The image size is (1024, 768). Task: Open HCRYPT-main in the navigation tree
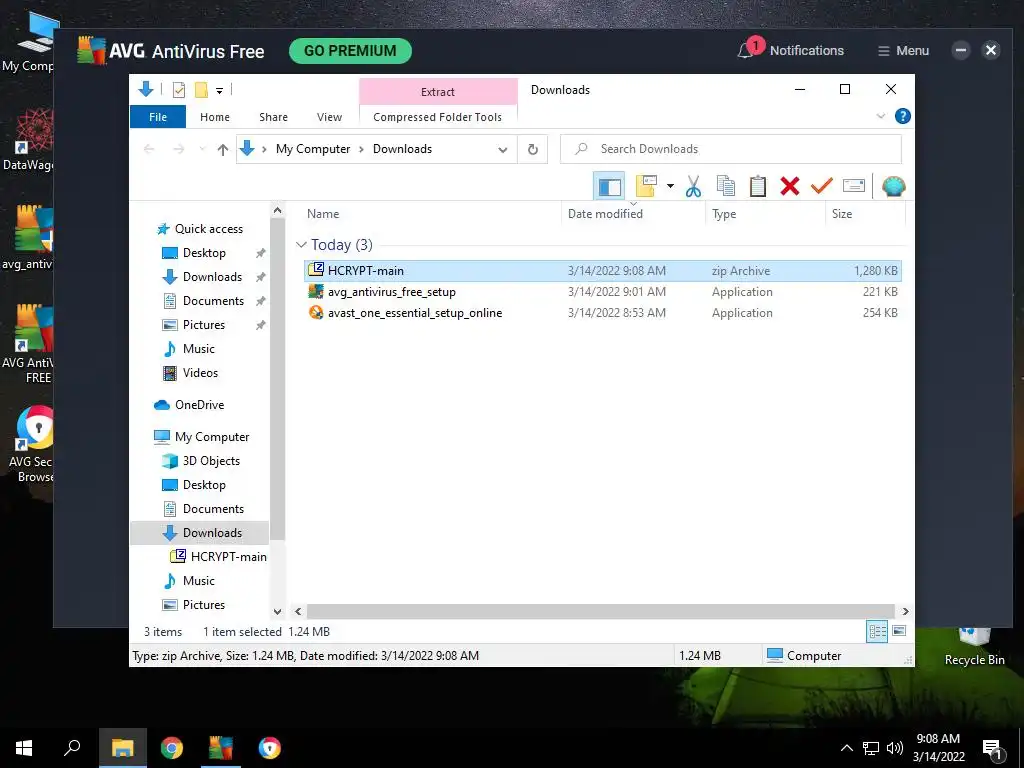(x=229, y=557)
